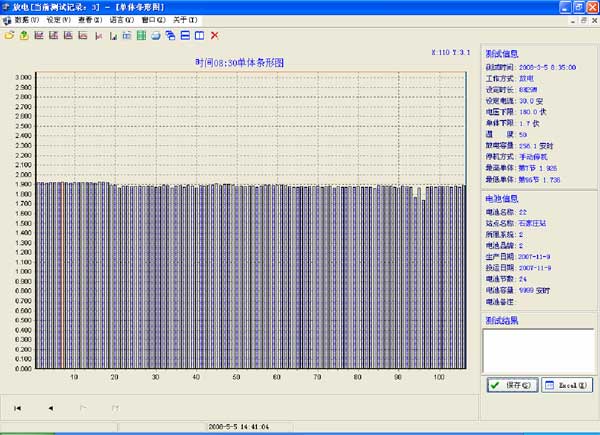Click the greyed-out next step arrow
Viewport: 600px width, 435px height.
(x=83, y=408)
